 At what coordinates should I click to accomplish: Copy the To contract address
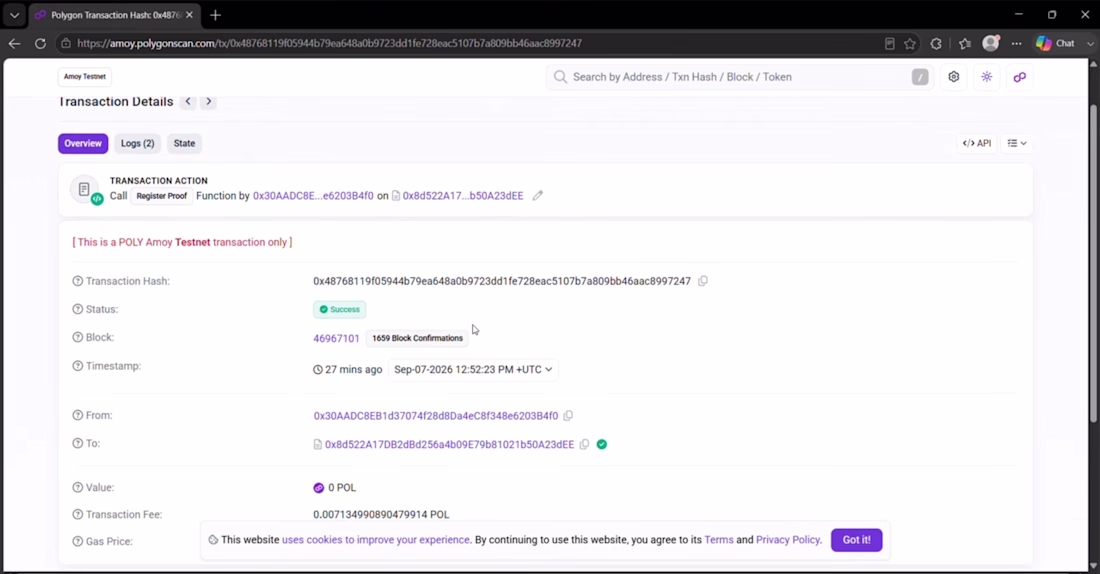tap(584, 444)
